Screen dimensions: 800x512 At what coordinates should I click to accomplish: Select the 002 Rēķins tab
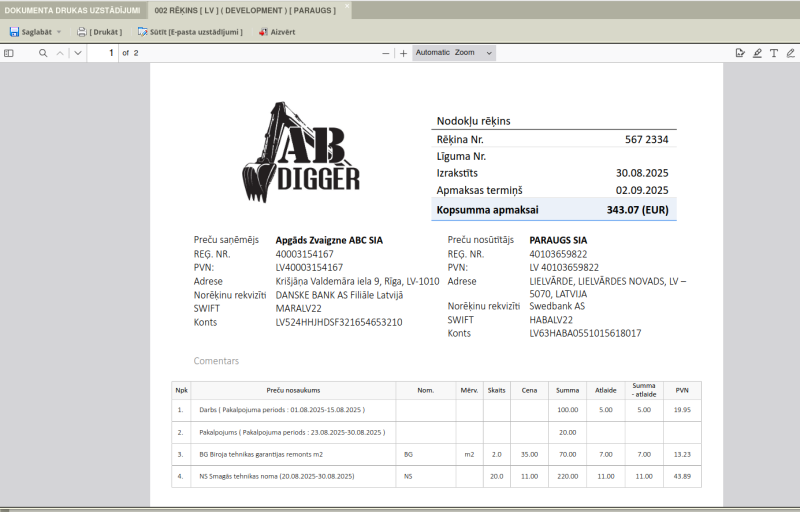[244, 9]
